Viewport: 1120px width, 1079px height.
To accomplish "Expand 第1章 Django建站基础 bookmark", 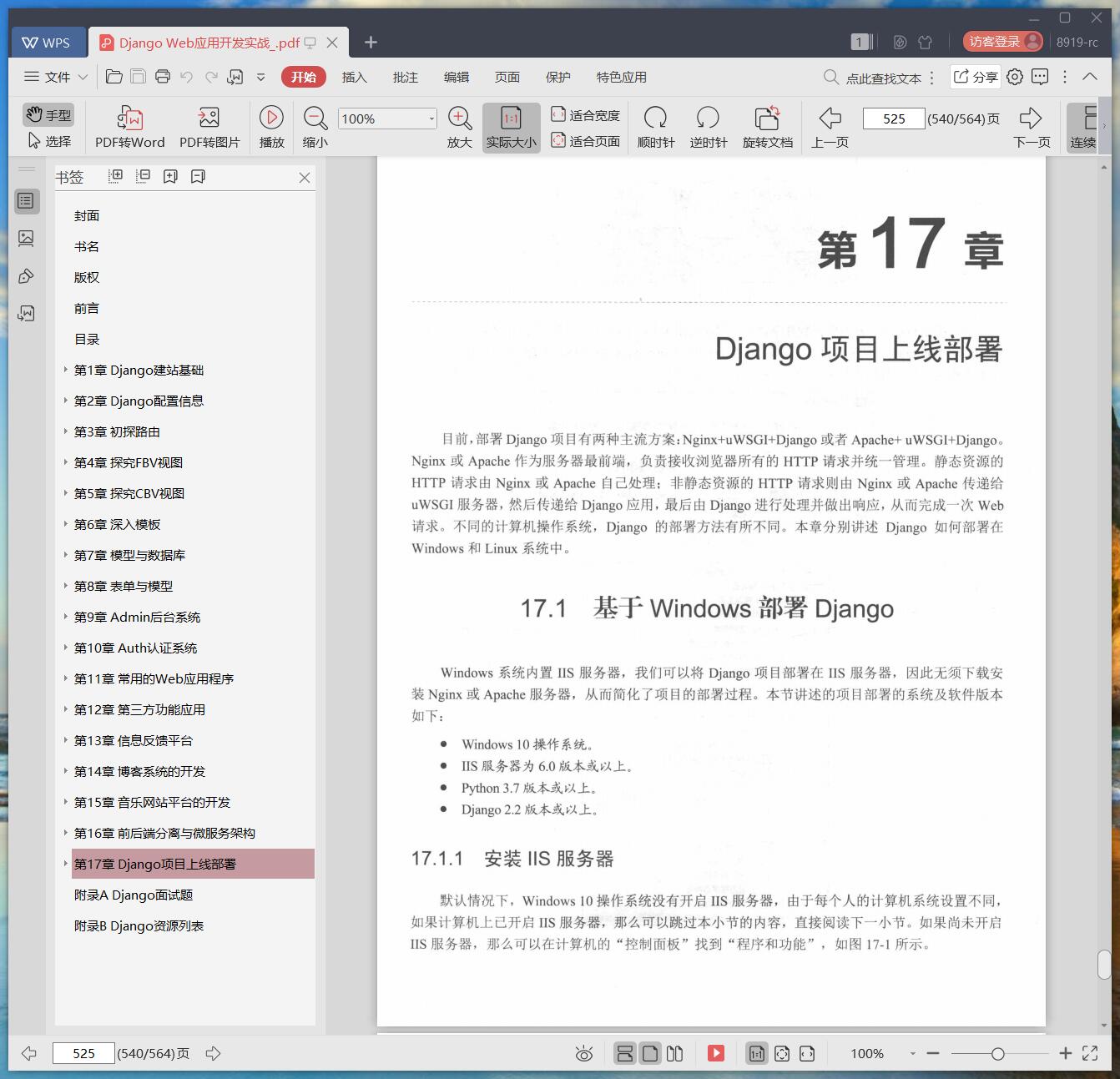I will coord(66,369).
